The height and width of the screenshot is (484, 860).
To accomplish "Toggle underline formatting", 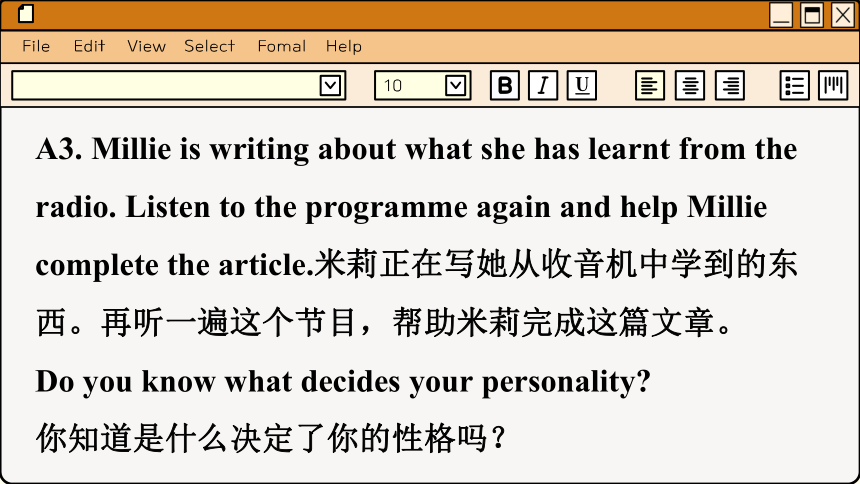I will coord(581,85).
